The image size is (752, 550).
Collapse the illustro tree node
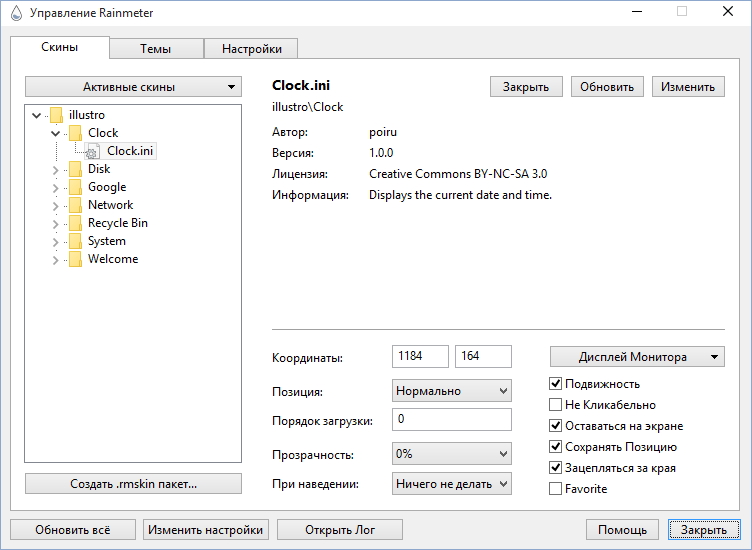click(x=36, y=115)
